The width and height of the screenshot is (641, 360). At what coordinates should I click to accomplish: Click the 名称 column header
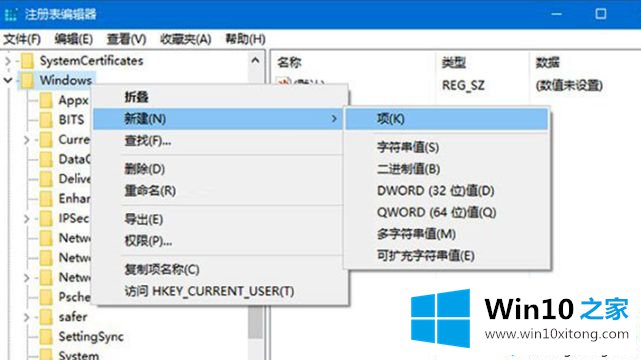point(353,63)
